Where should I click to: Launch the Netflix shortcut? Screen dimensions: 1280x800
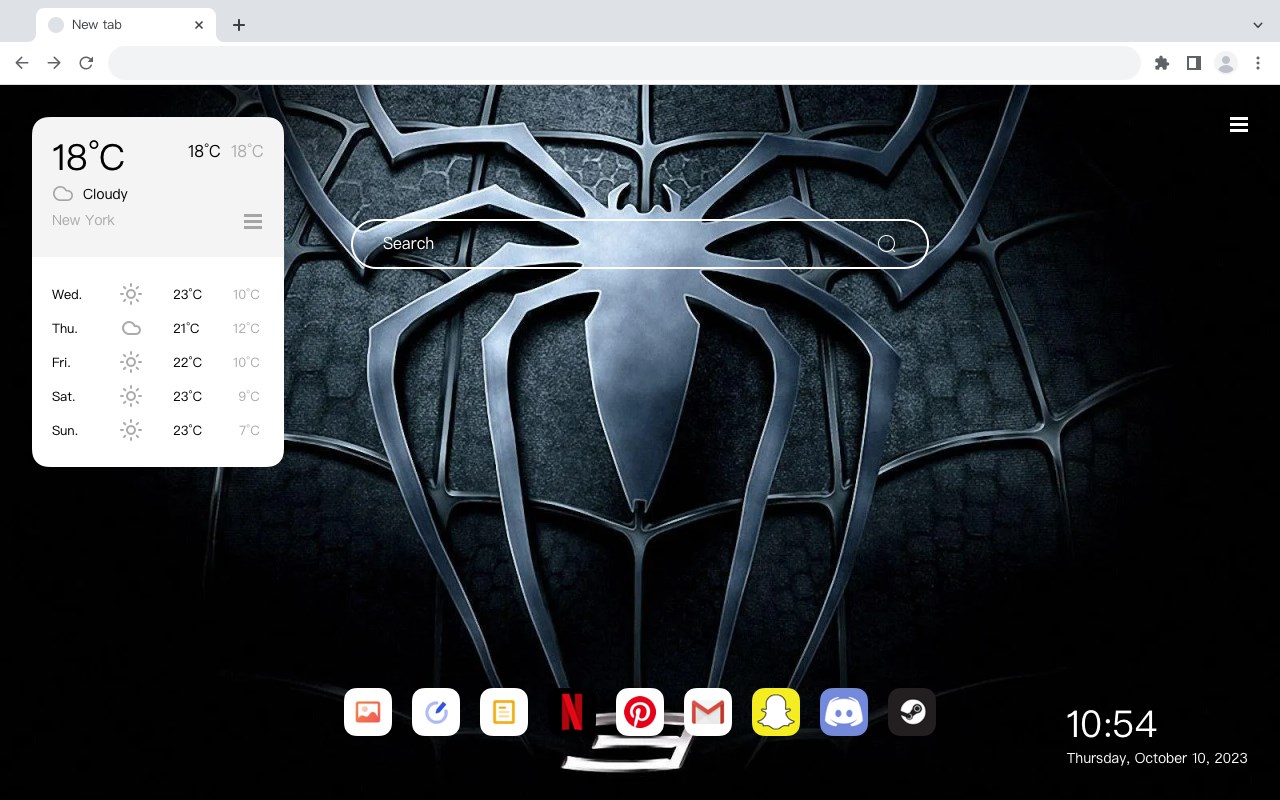tap(572, 712)
